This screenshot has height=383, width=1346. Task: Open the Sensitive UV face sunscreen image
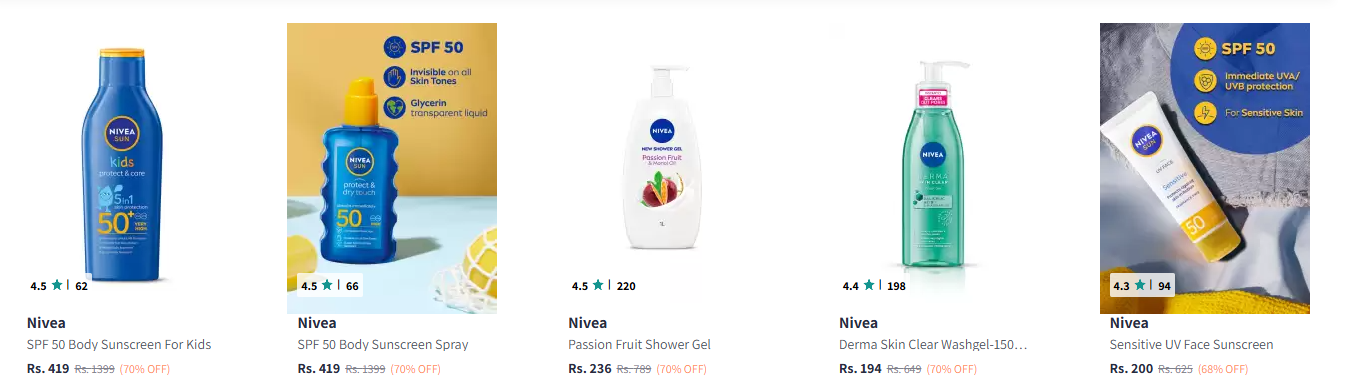click(1205, 168)
